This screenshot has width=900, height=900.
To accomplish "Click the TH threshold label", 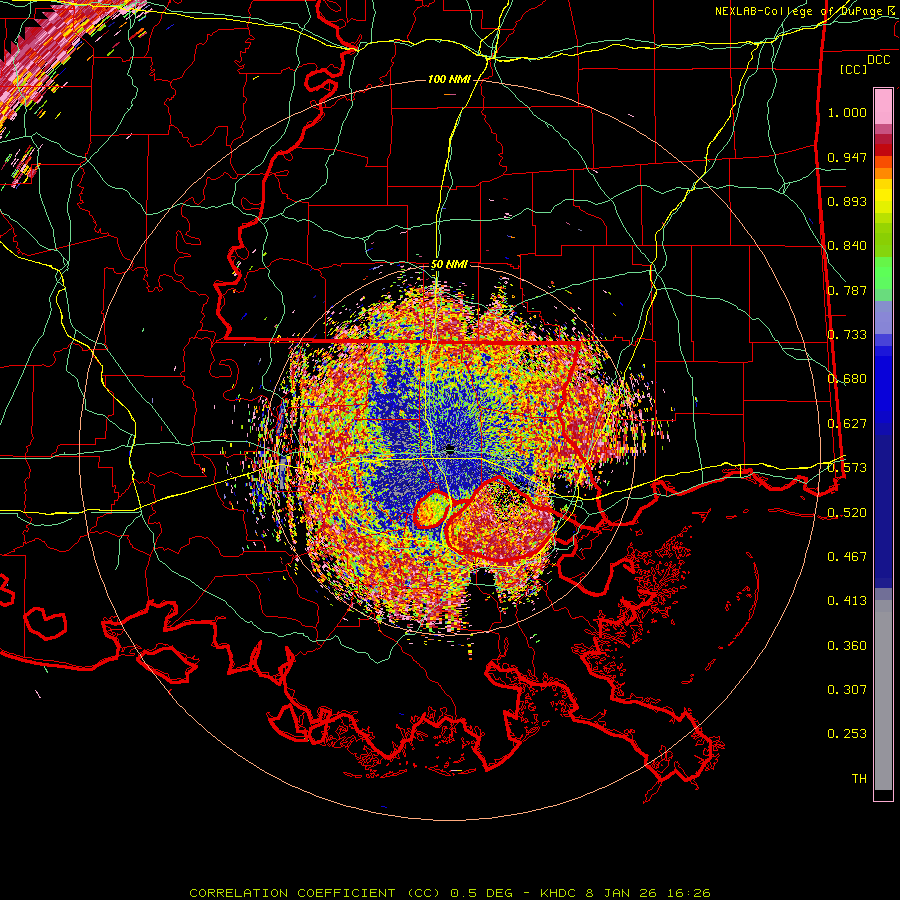I will 859,779.
